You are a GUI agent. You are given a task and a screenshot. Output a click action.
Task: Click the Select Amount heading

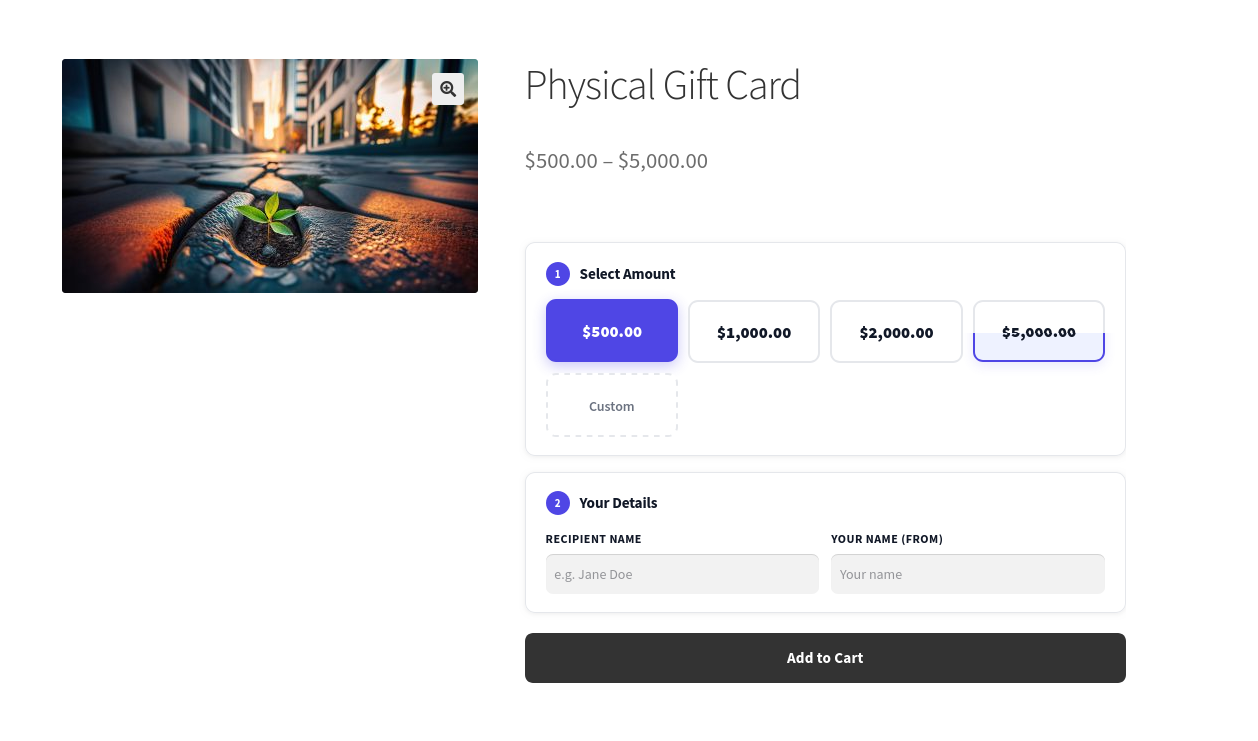627,274
